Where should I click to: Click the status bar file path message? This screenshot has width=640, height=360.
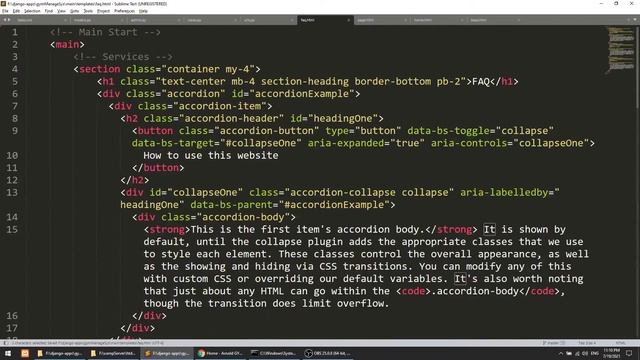88,343
